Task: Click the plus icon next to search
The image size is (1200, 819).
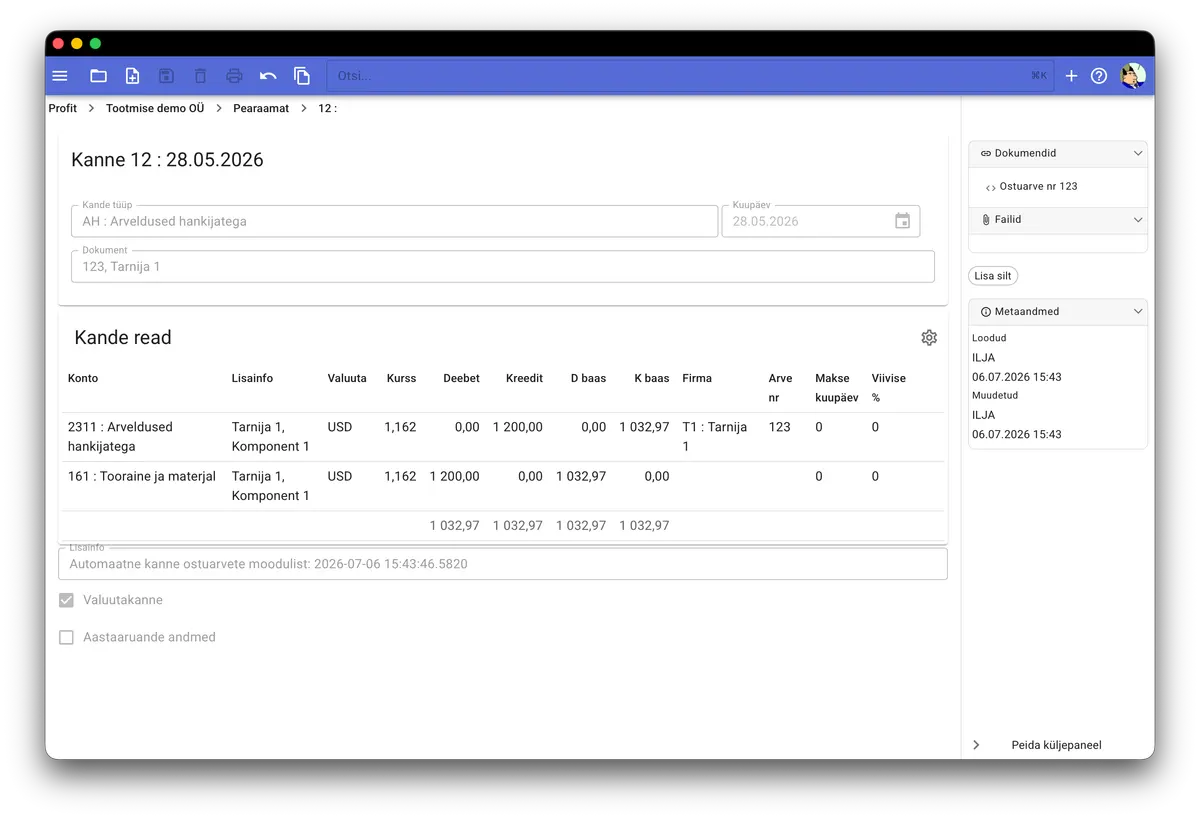Action: pos(1071,76)
